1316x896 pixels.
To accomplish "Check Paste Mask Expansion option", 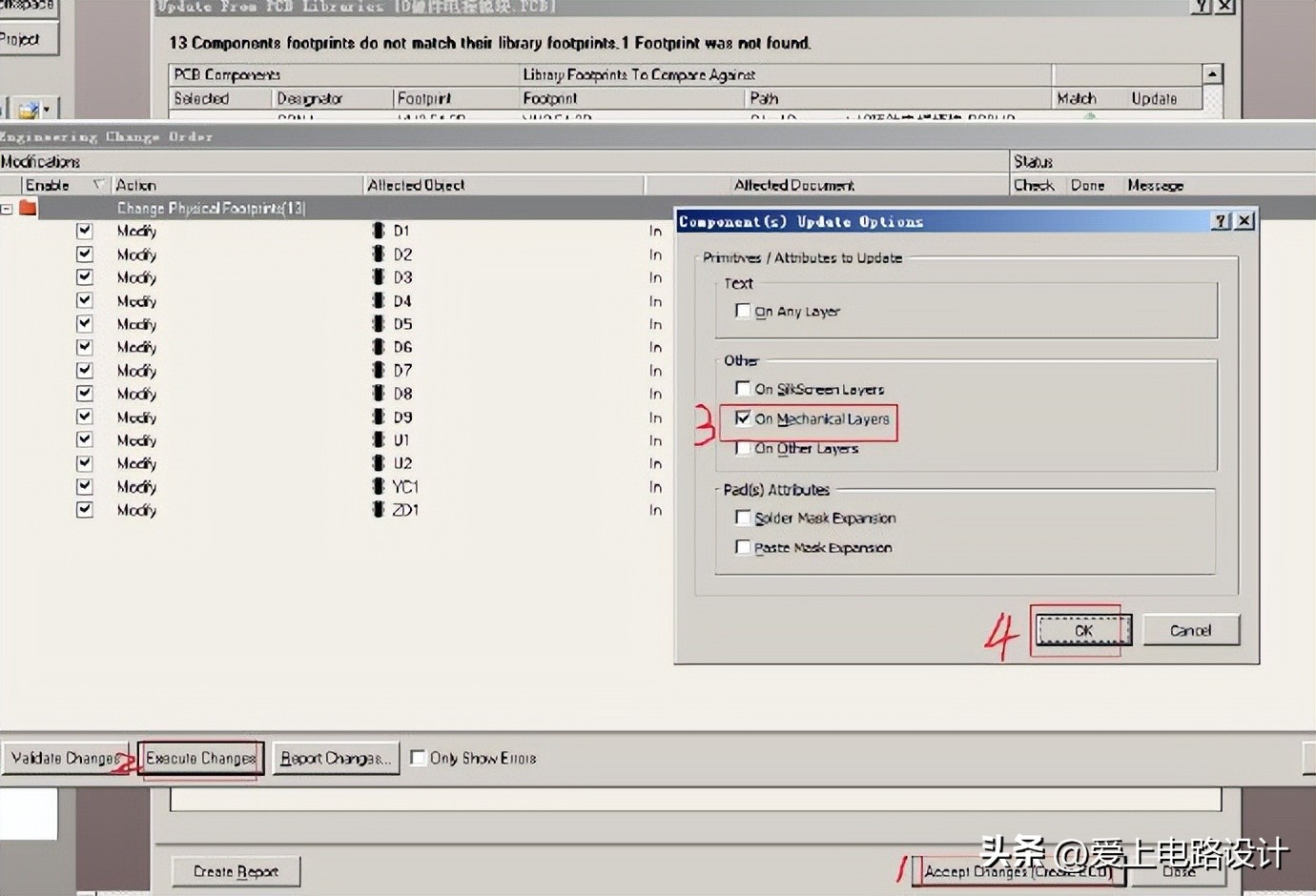I will tap(743, 547).
